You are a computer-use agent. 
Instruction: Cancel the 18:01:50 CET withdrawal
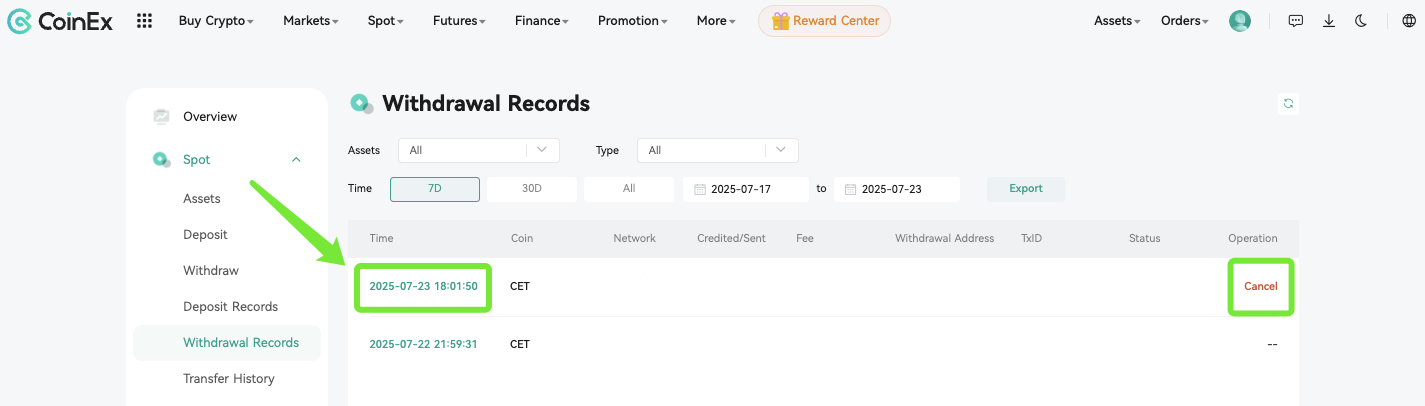[x=1260, y=286]
